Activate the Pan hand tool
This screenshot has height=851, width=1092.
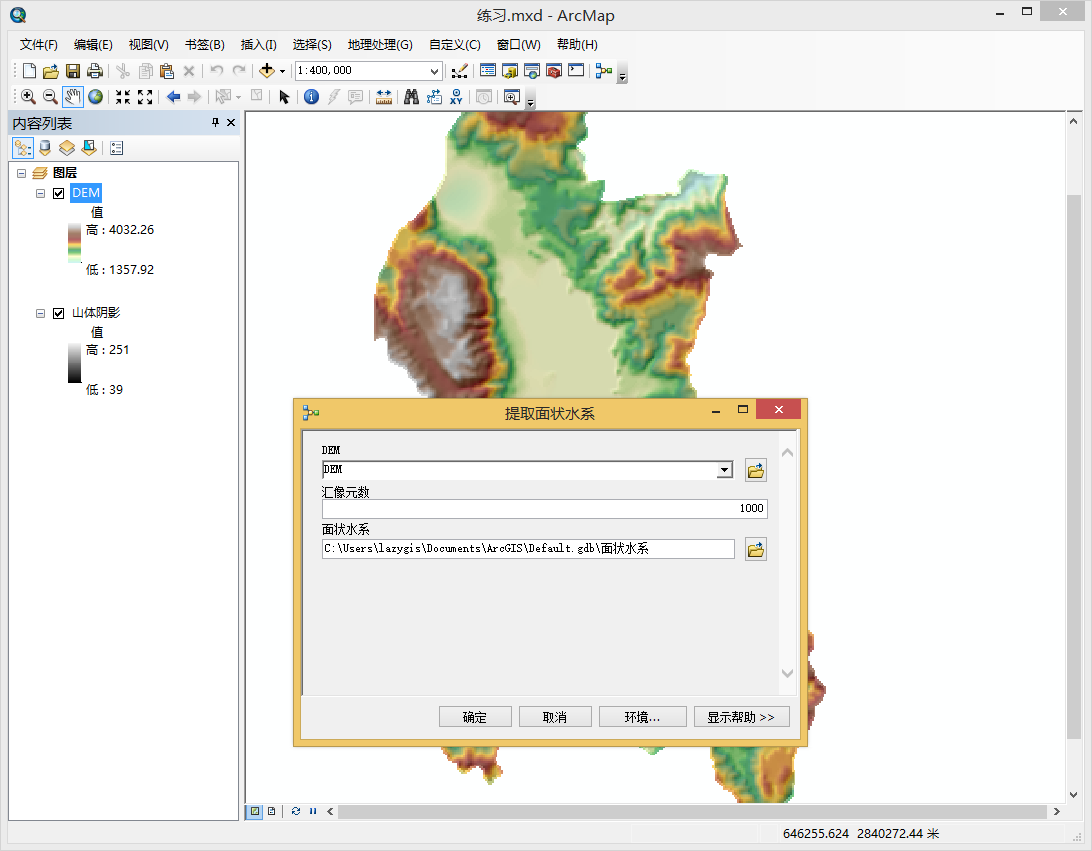tap(72, 97)
